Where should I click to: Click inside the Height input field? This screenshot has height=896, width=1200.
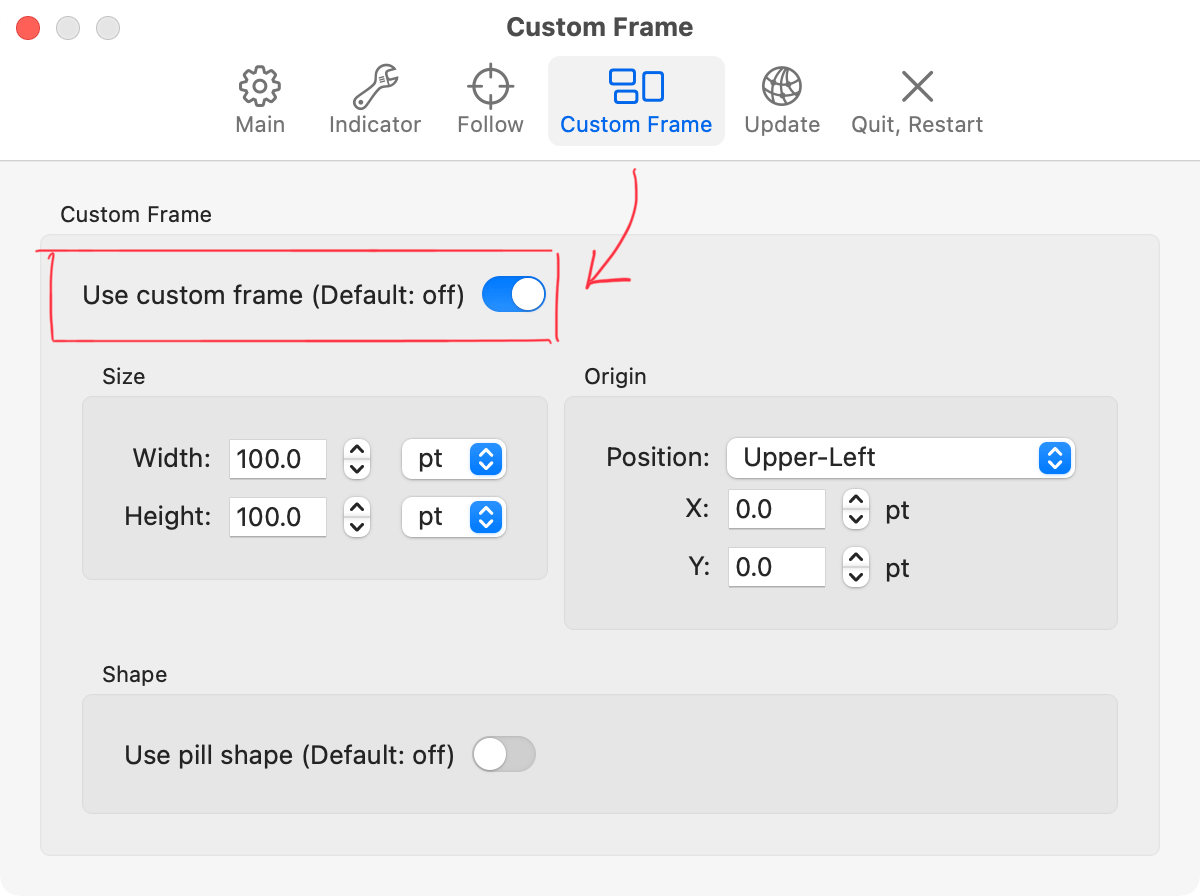277,517
